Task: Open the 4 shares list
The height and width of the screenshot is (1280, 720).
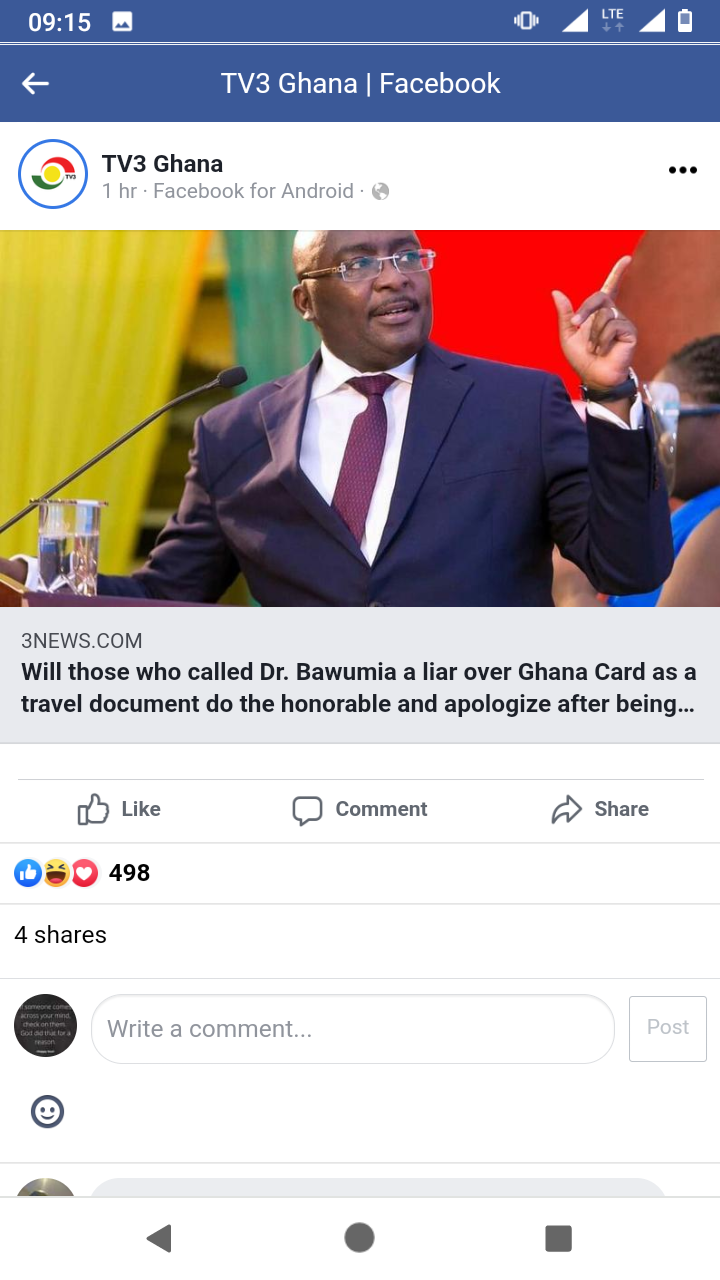Action: pos(60,935)
